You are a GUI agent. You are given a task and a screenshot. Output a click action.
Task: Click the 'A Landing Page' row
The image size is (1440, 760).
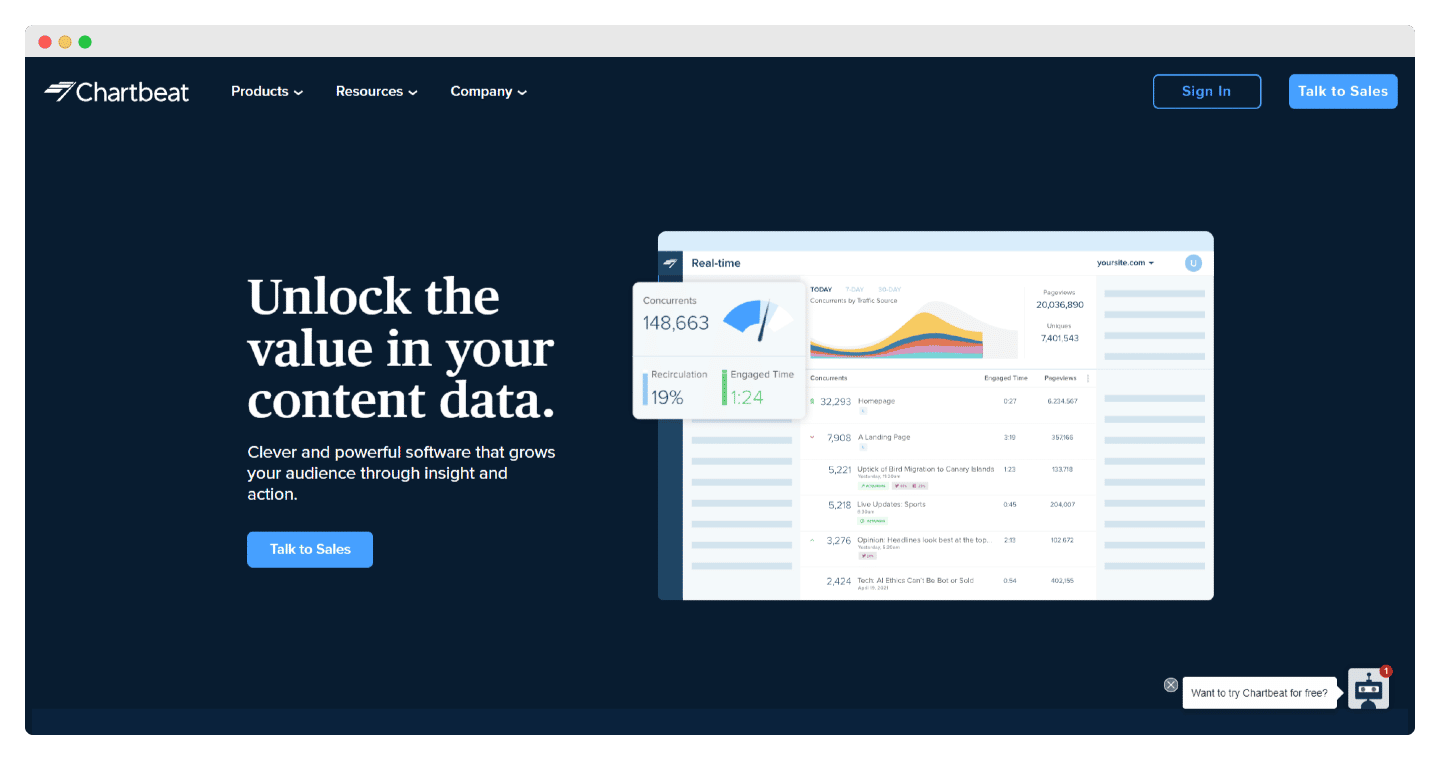pos(946,441)
